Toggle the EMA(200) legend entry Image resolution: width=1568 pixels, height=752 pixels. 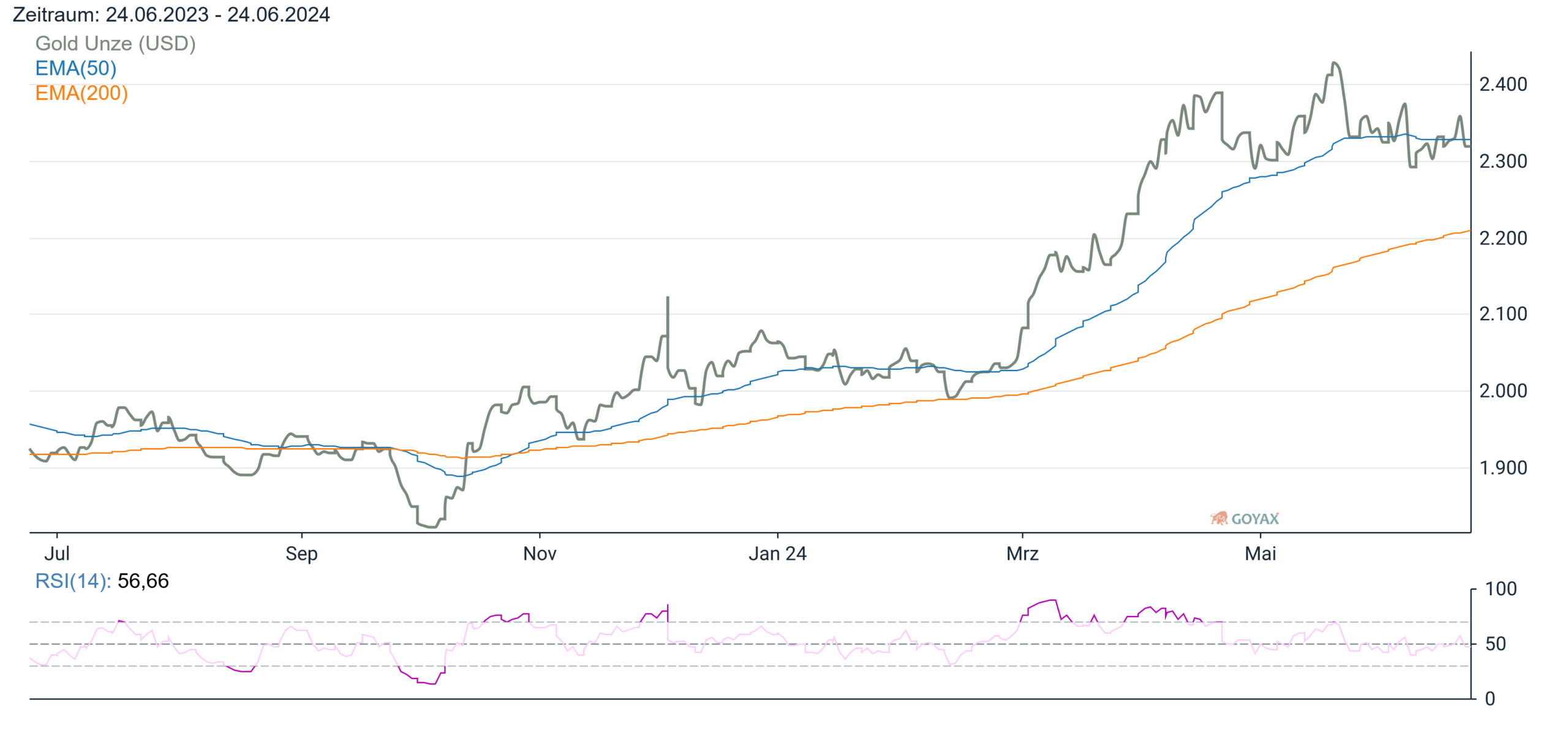coord(81,93)
